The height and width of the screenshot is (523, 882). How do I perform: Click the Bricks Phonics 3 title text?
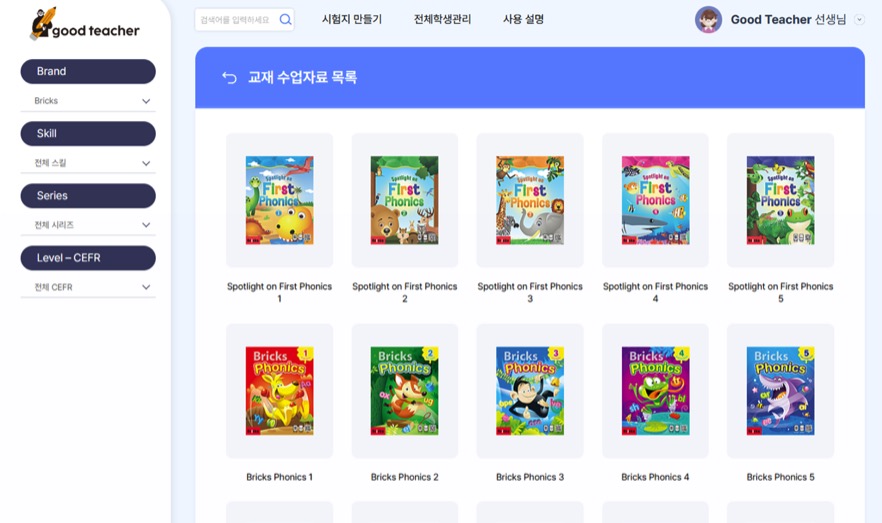point(530,477)
